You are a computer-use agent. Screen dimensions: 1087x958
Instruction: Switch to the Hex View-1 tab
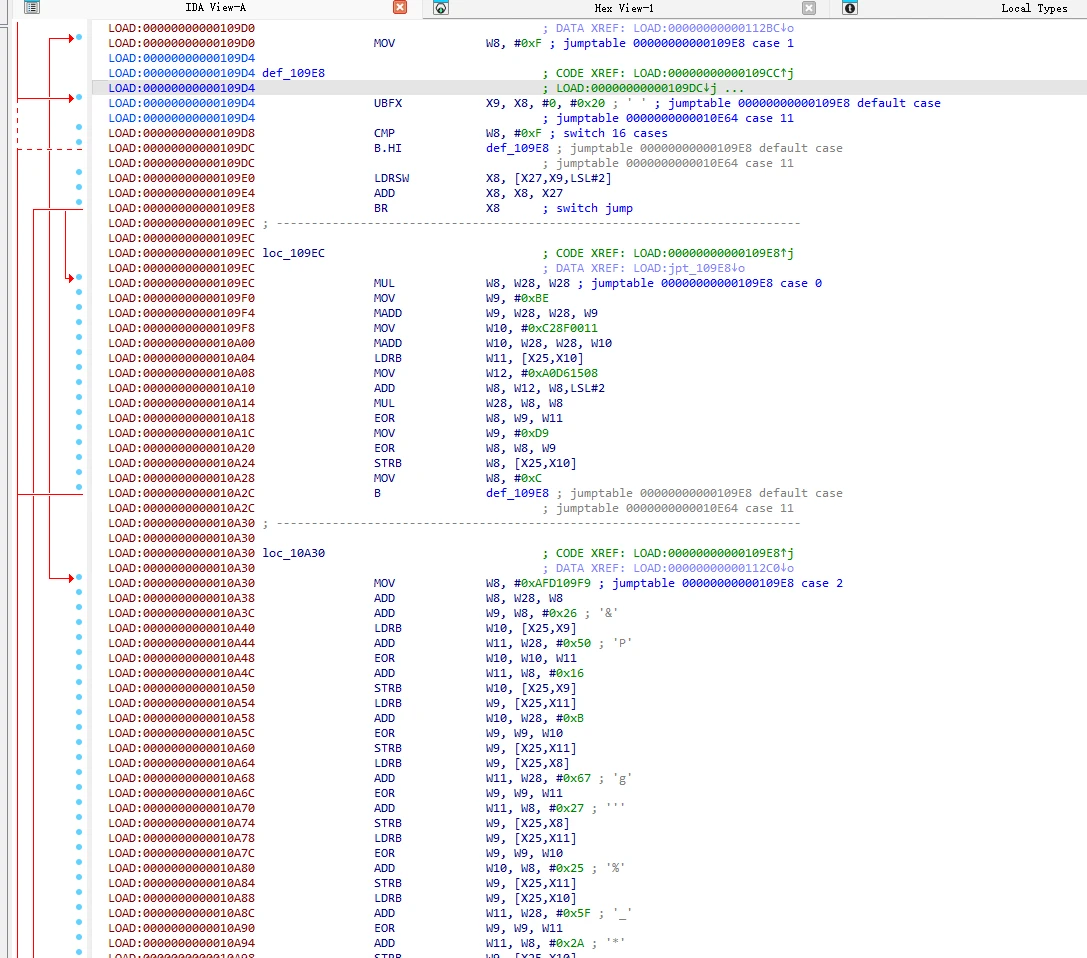pyautogui.click(x=624, y=8)
